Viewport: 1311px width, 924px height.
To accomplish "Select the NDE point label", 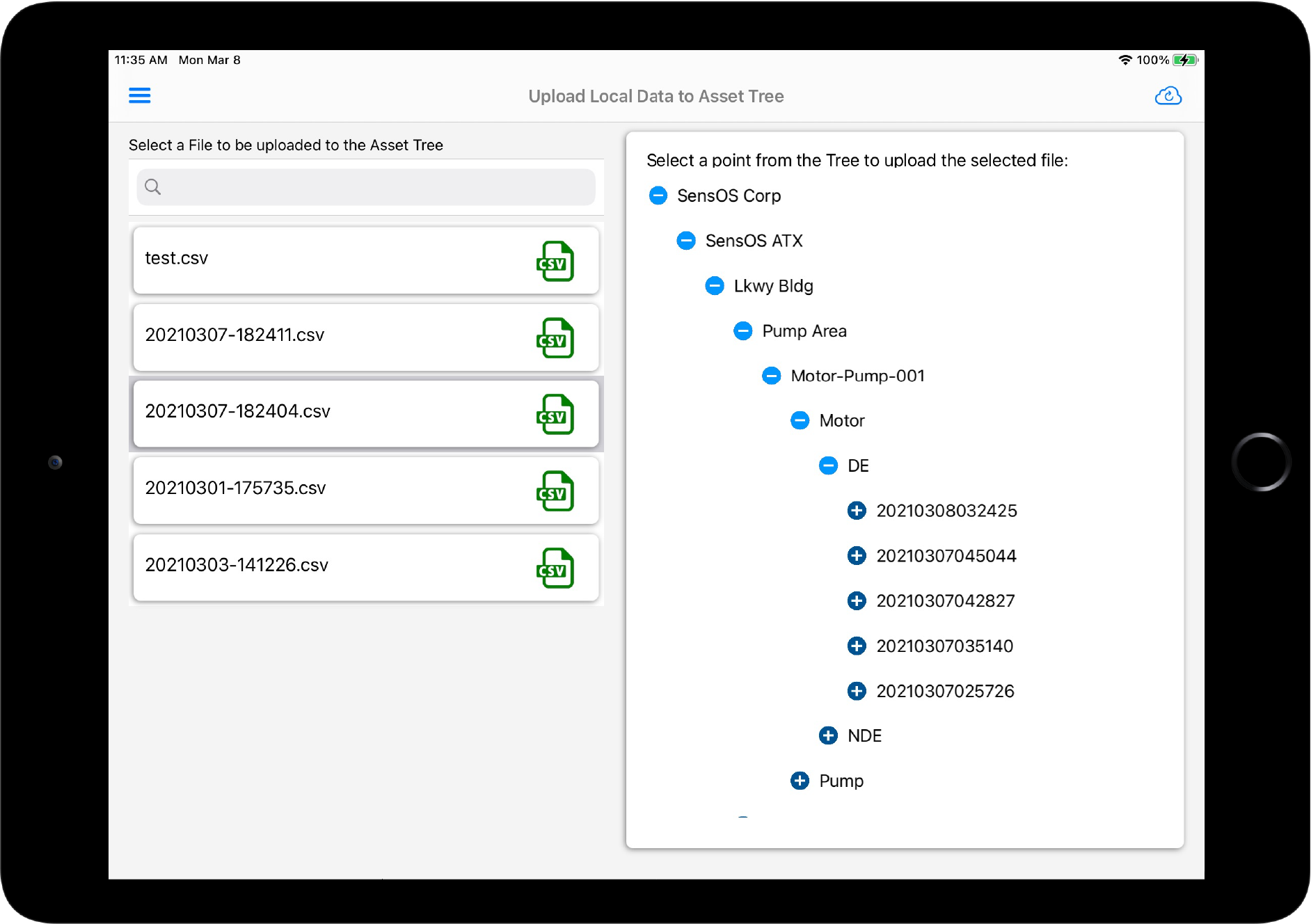I will [864, 735].
